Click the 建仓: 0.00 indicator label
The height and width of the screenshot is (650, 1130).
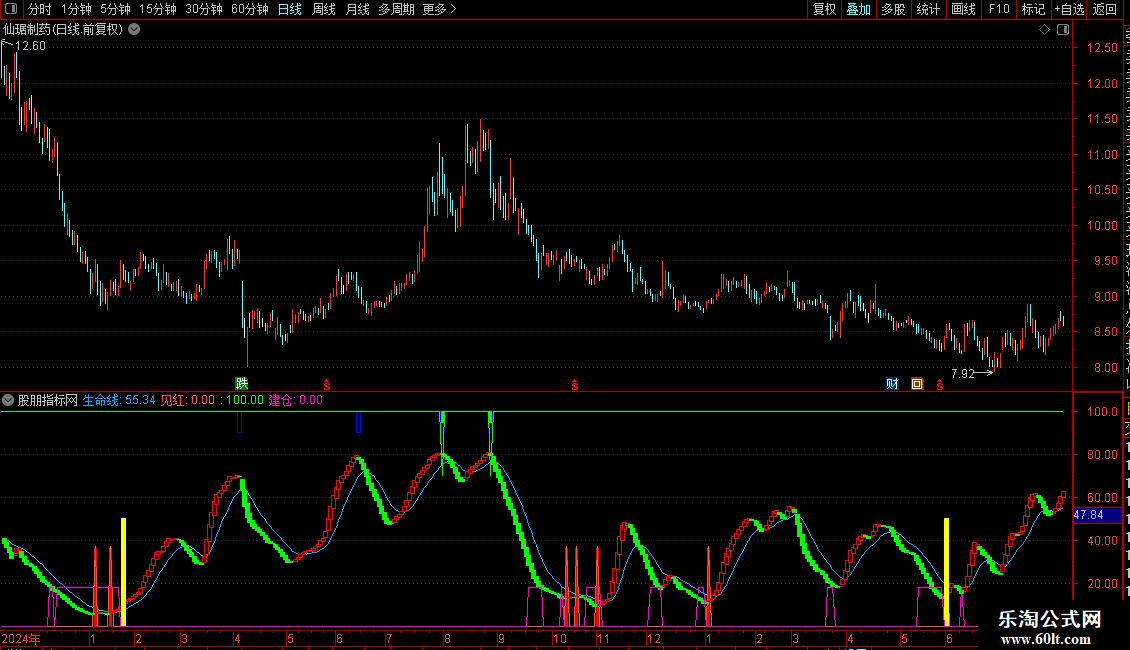pos(295,400)
